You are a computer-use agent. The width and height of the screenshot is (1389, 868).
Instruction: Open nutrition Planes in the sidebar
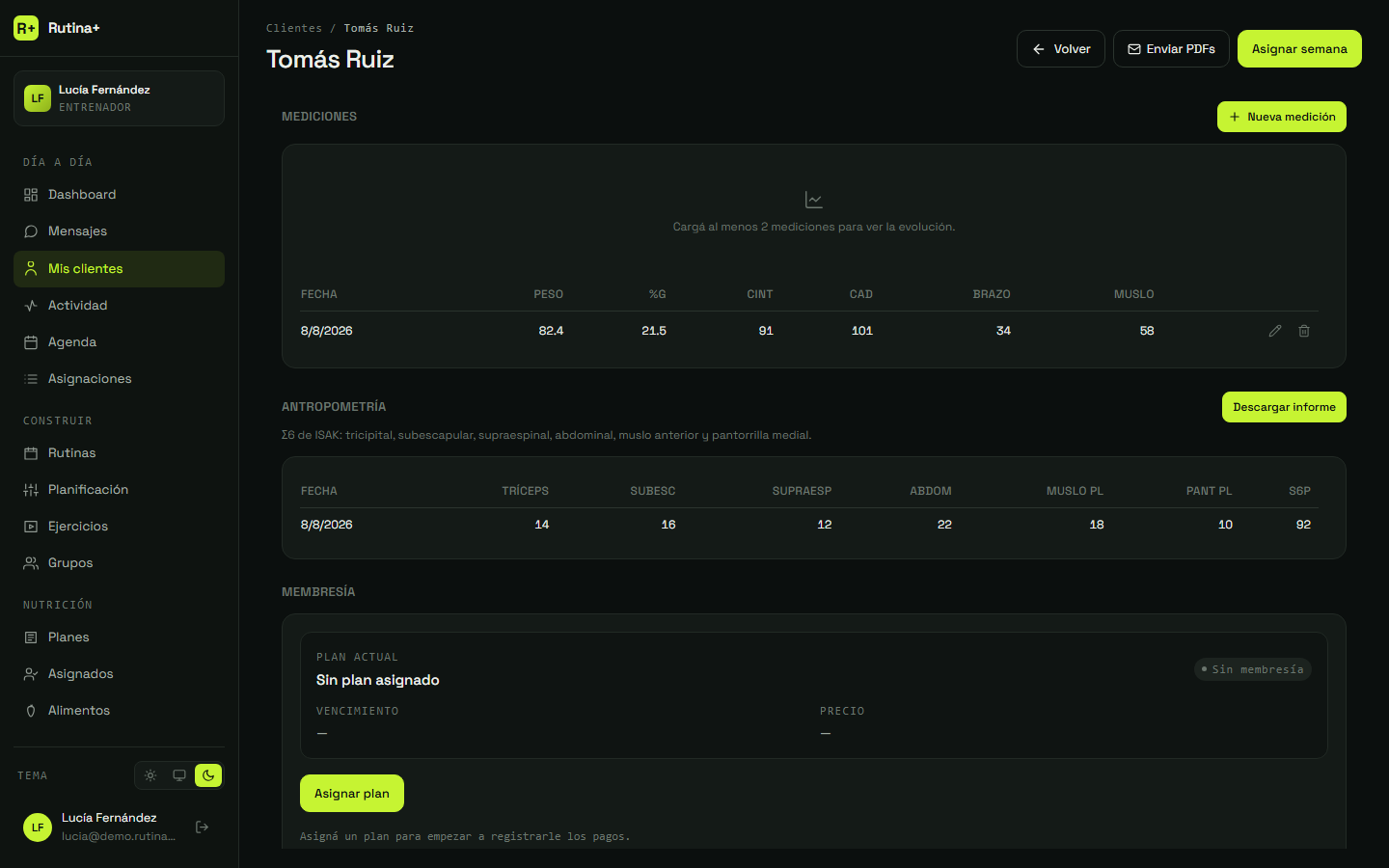119,637
